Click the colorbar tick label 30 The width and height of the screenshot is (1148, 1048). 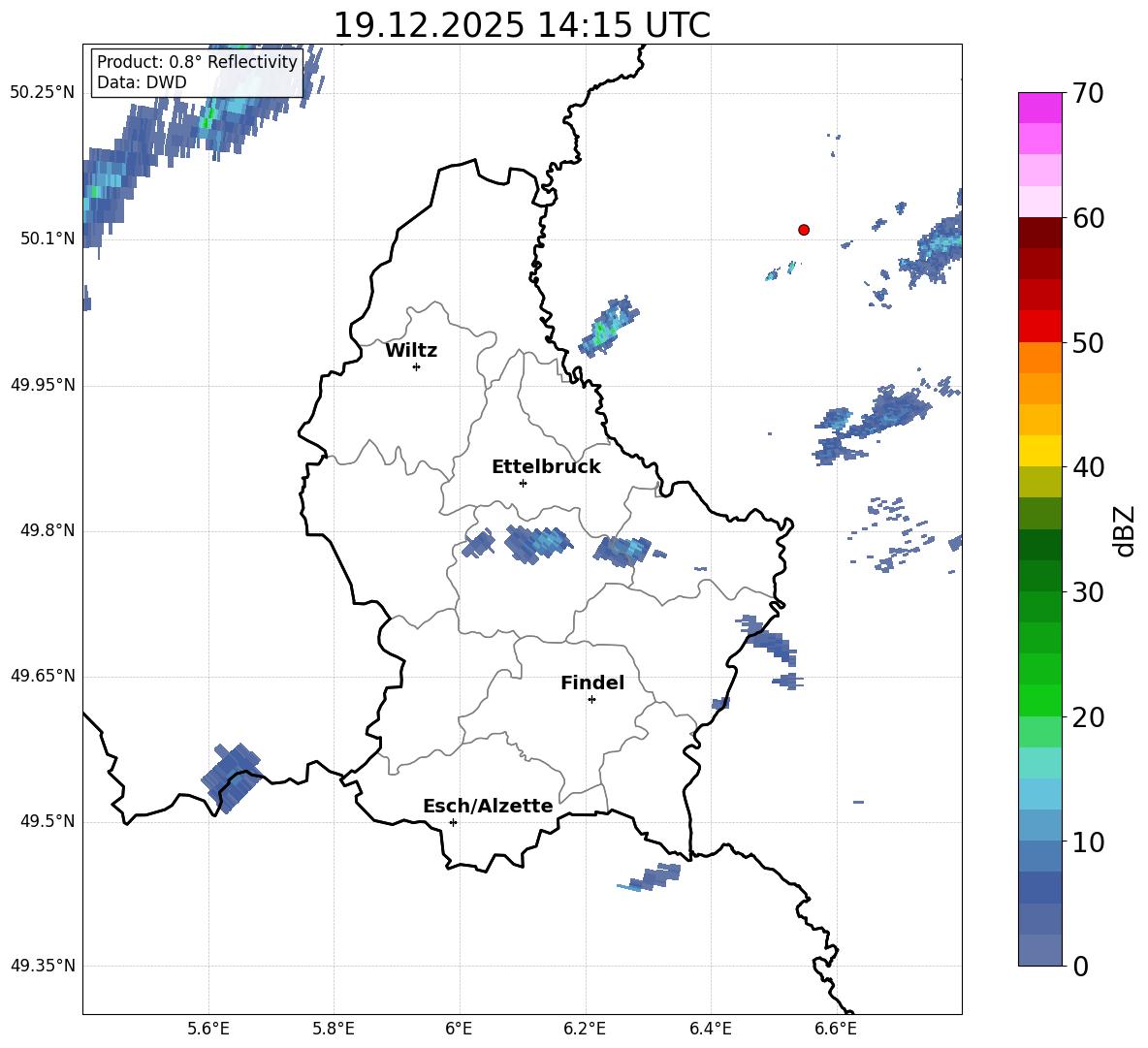coord(1088,592)
